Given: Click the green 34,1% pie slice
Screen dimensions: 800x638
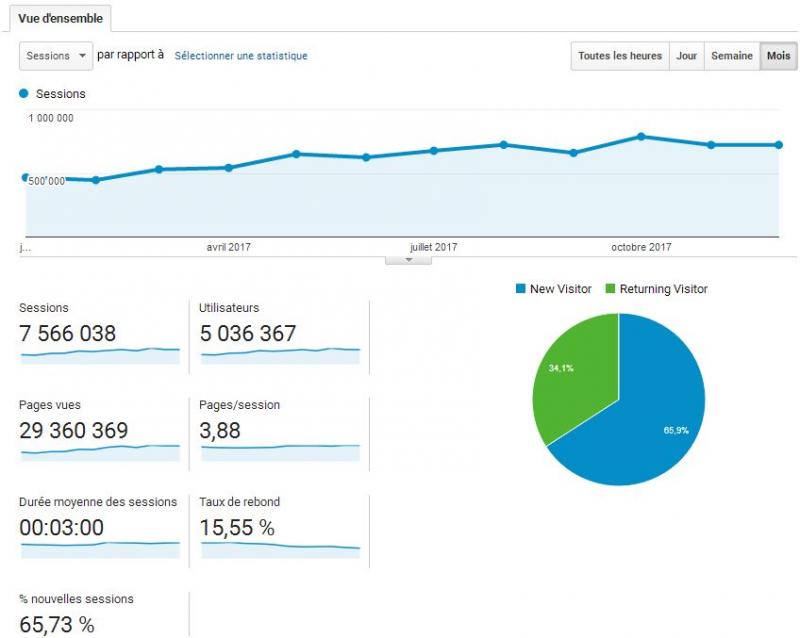Looking at the screenshot, I should pyautogui.click(x=575, y=370).
